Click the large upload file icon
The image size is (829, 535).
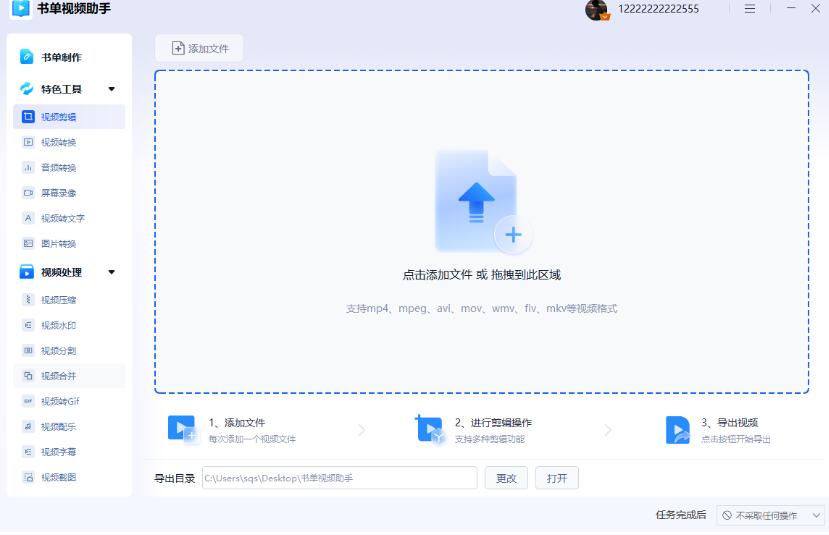pyautogui.click(x=482, y=202)
